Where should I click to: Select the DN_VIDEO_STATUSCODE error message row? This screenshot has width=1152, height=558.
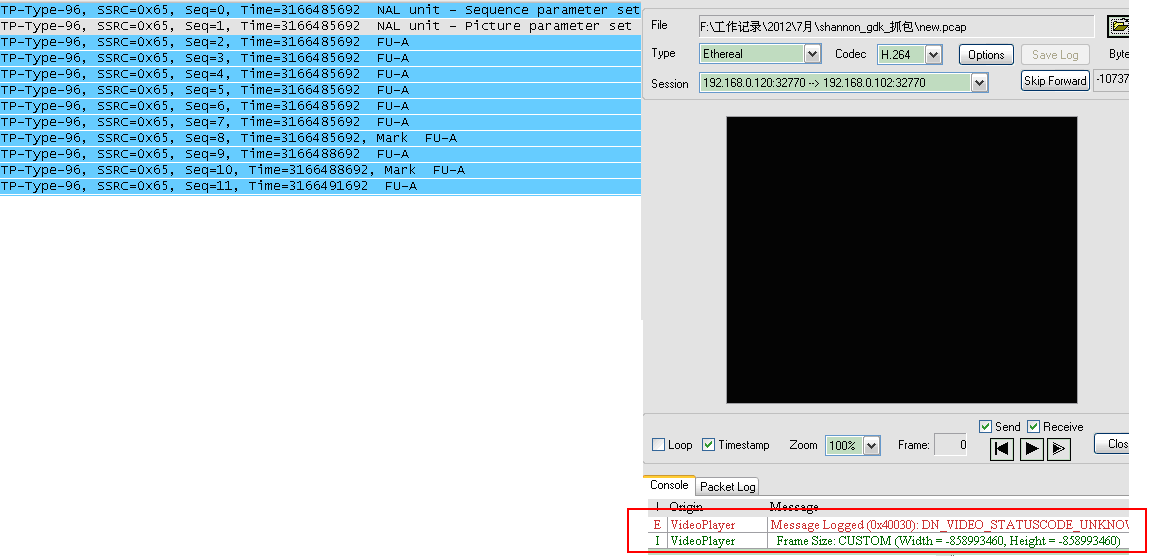click(x=888, y=525)
